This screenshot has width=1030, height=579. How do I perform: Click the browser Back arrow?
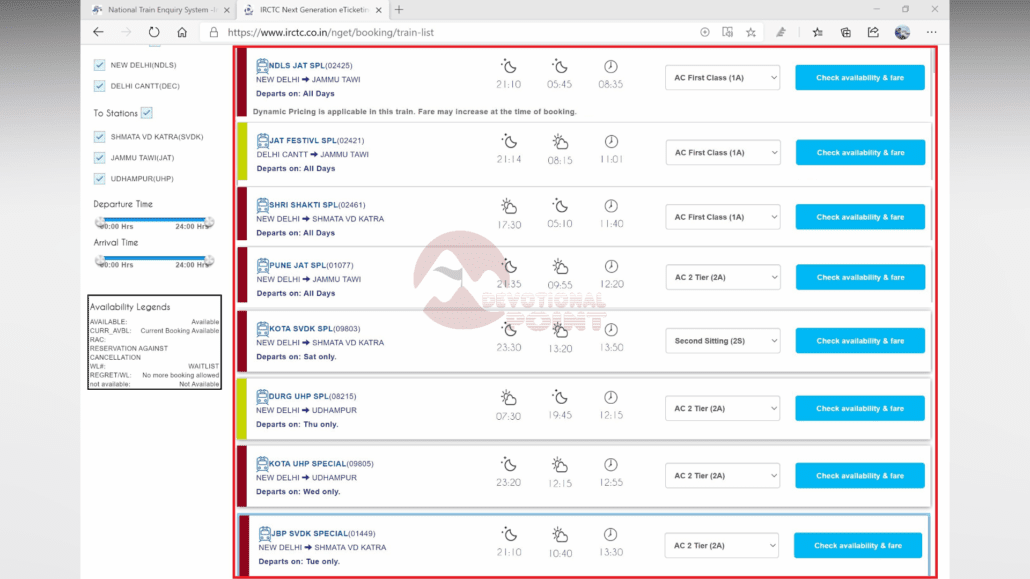(99, 32)
